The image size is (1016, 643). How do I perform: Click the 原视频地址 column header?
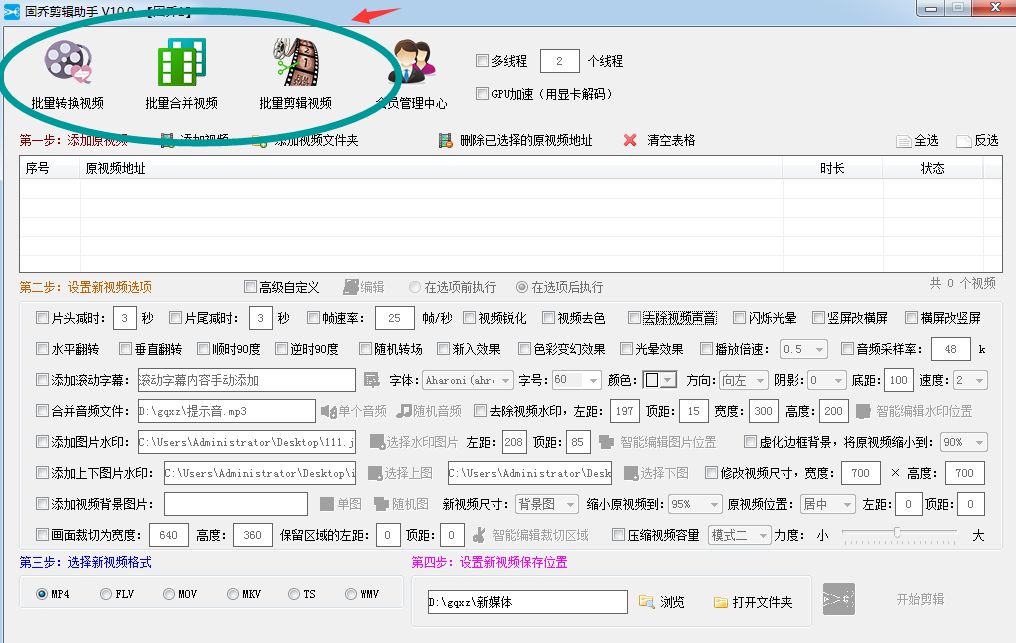coord(432,169)
